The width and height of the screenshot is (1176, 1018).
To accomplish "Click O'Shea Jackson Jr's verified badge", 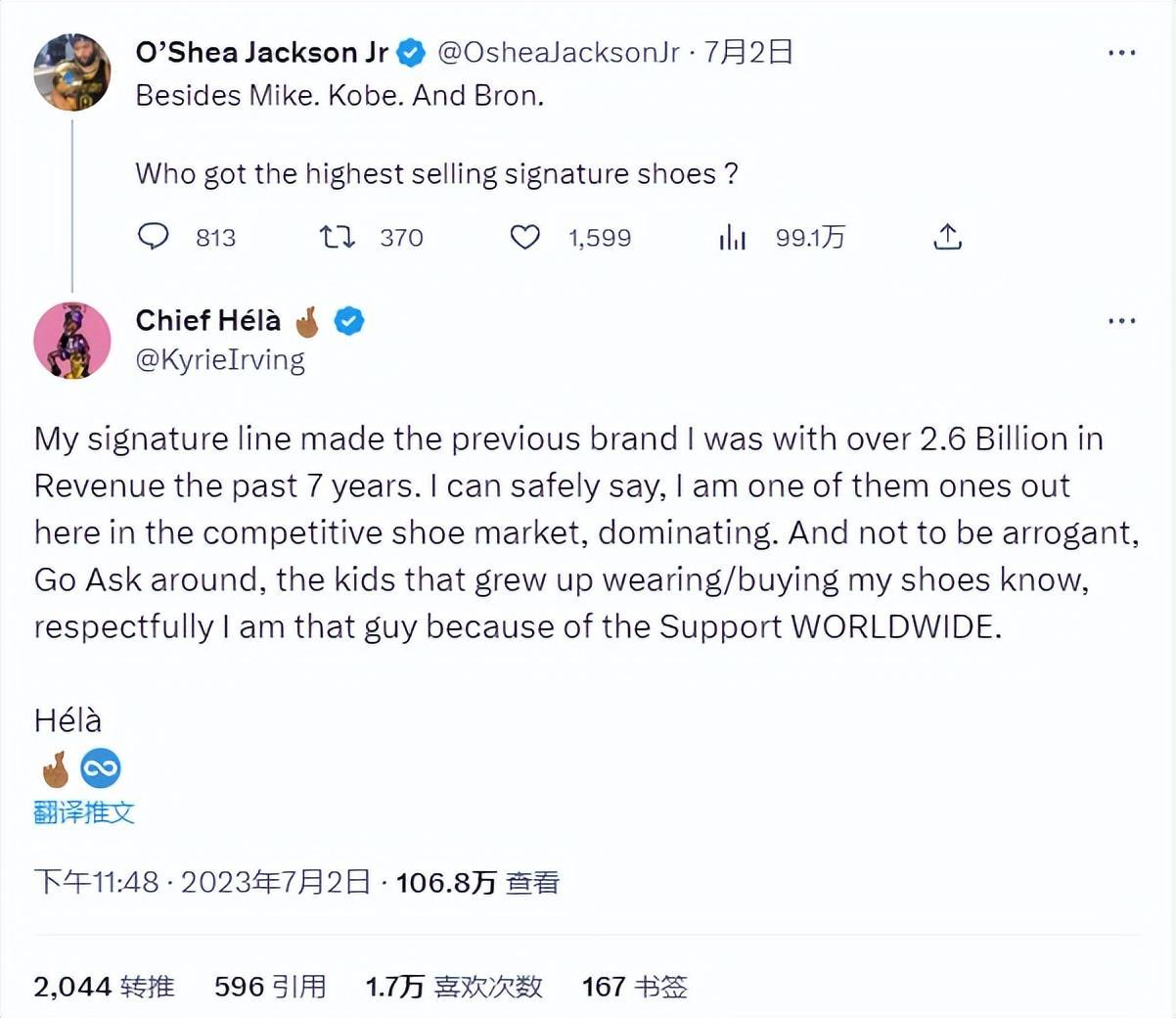I will click(x=411, y=53).
